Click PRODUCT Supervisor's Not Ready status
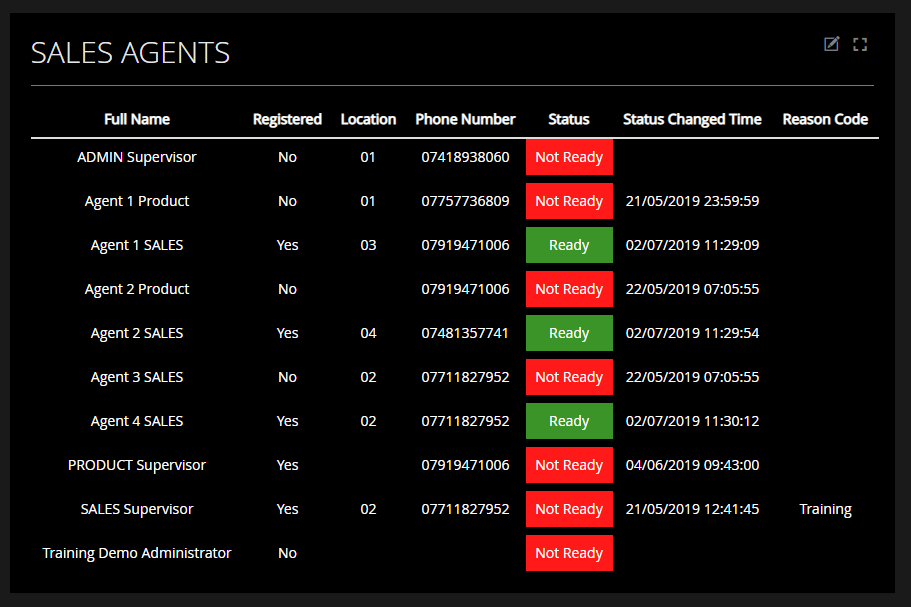The image size is (911, 607). coord(569,465)
